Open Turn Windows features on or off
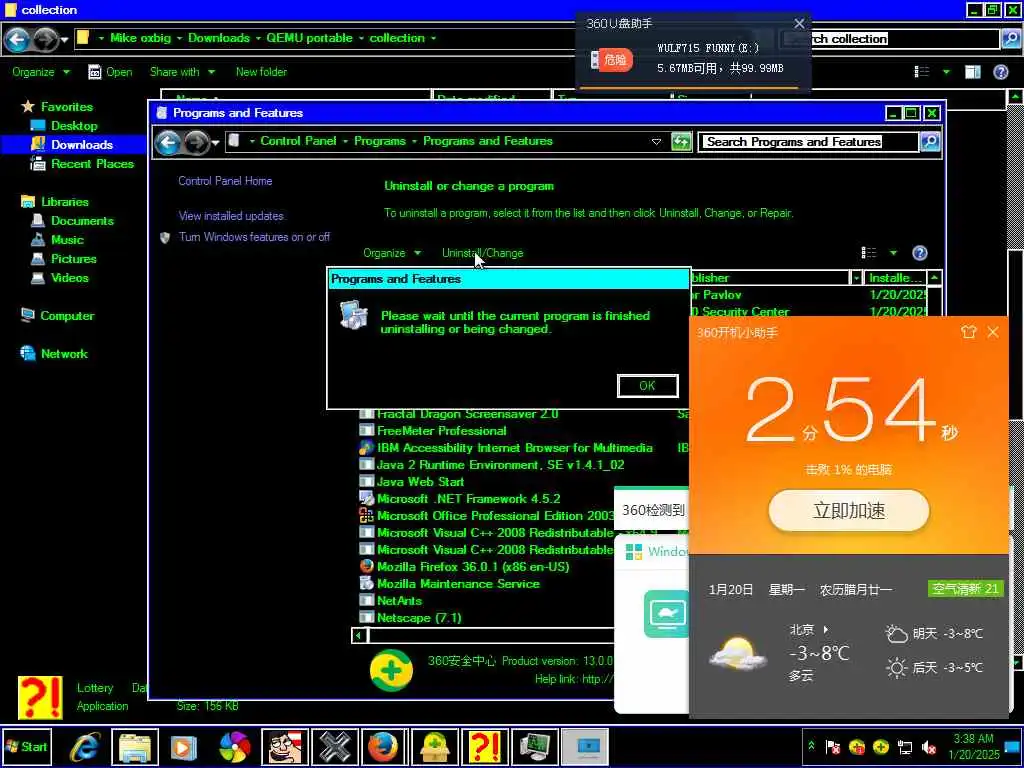The image size is (1024, 768). pos(254,237)
